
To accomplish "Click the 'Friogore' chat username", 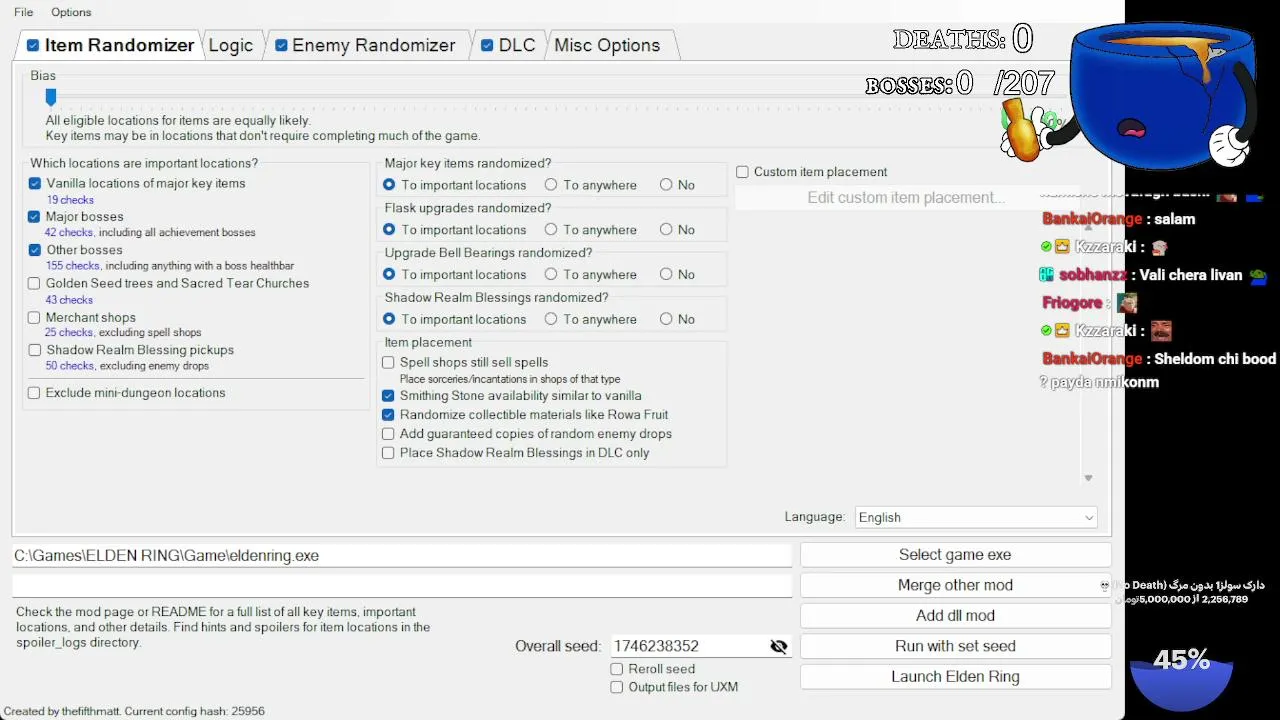I will (1072, 303).
